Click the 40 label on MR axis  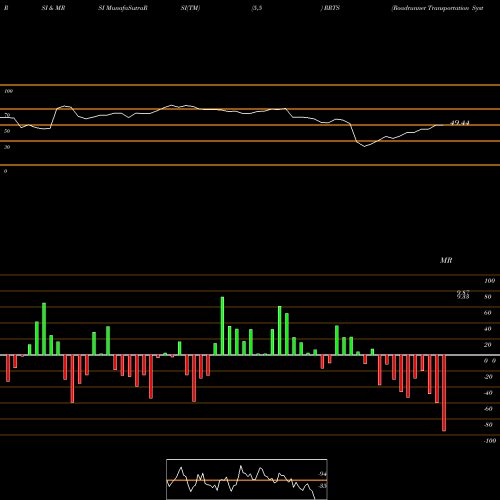coord(488,329)
